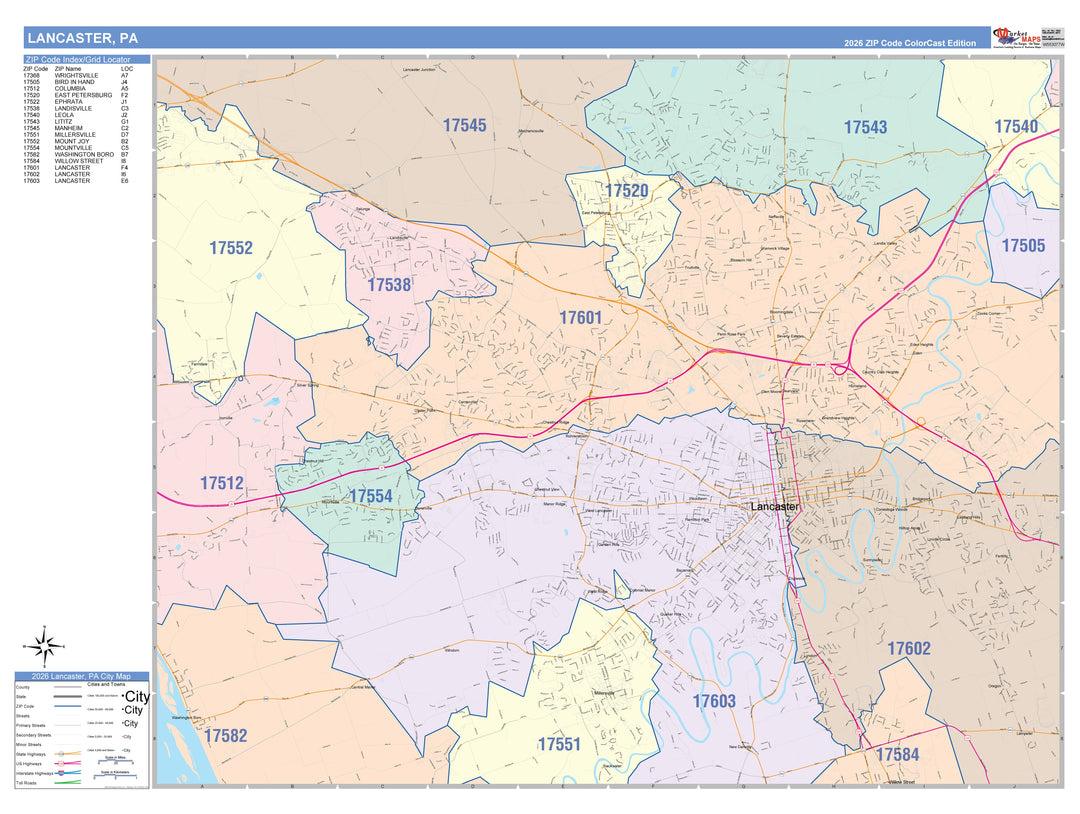Click the 17520 ZIP label on map
Viewport: 1080px width, 814px height.
[x=627, y=191]
